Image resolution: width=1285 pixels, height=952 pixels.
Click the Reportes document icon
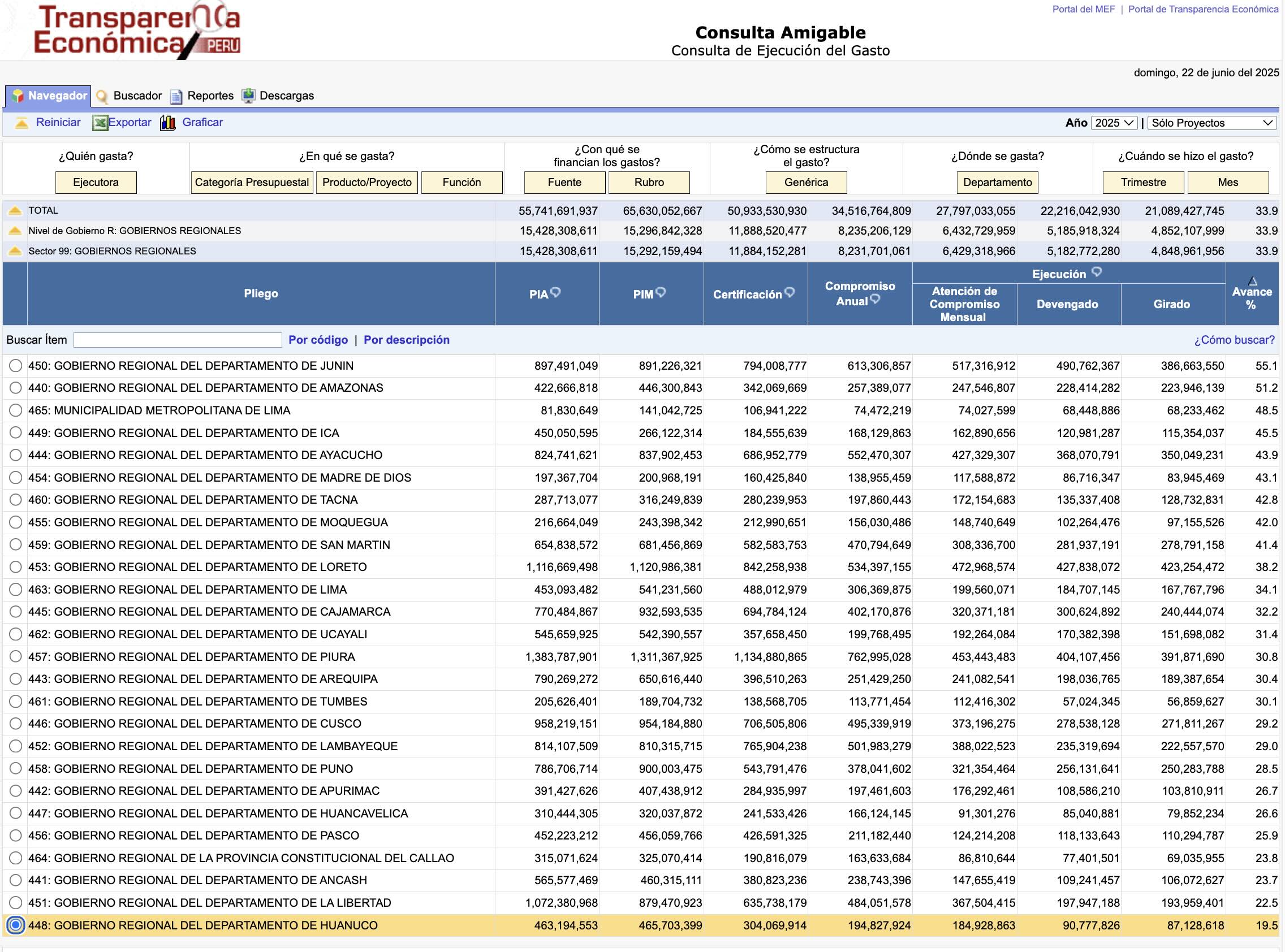coord(176,96)
